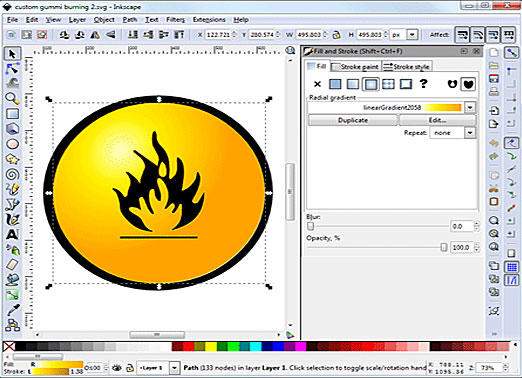Open the Layer 1 selector dropdown
The image size is (522, 378).
174,368
